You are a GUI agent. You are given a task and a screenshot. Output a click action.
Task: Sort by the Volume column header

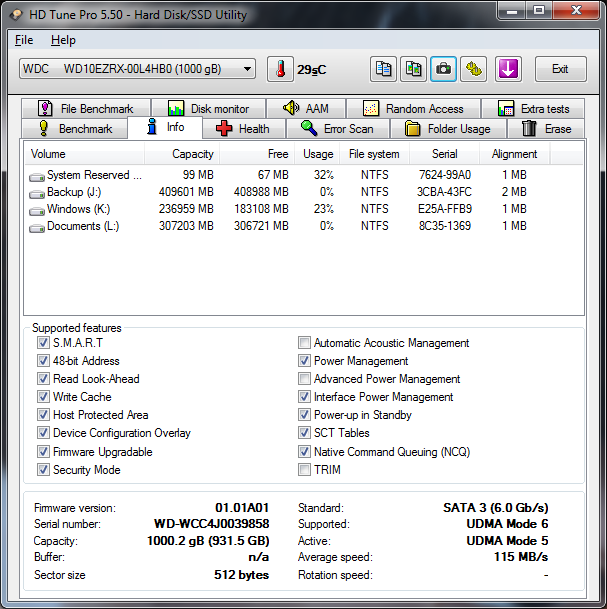84,154
